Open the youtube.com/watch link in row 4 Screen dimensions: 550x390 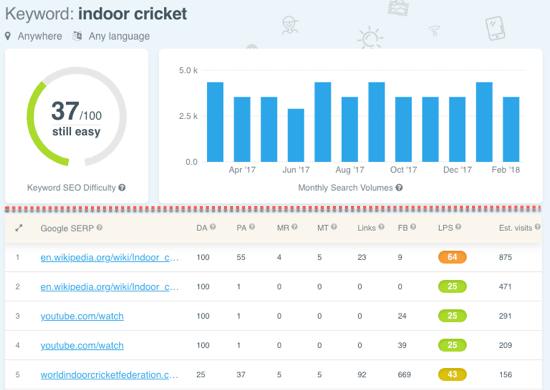coord(82,345)
